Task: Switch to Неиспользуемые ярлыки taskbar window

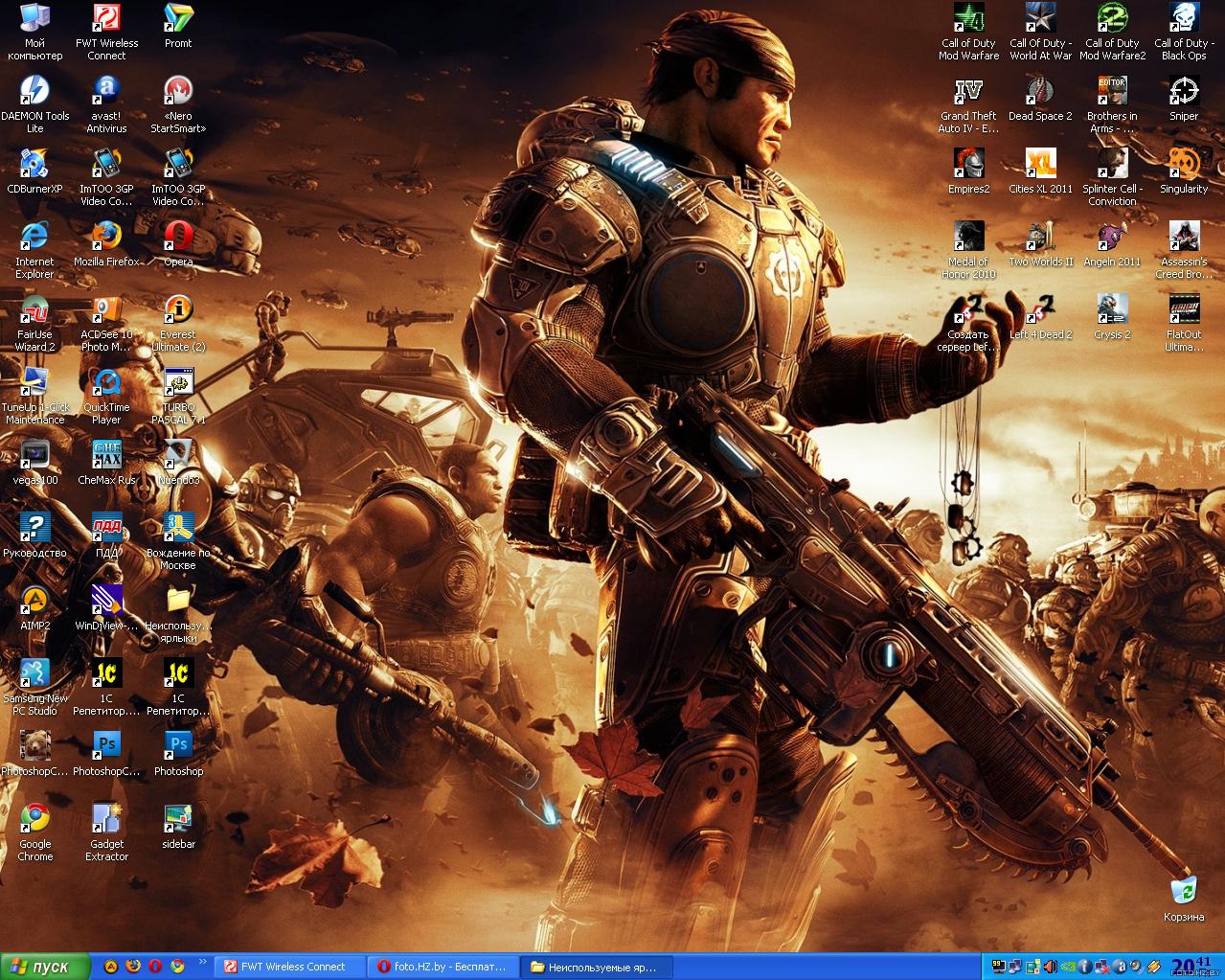Action: [x=598, y=967]
